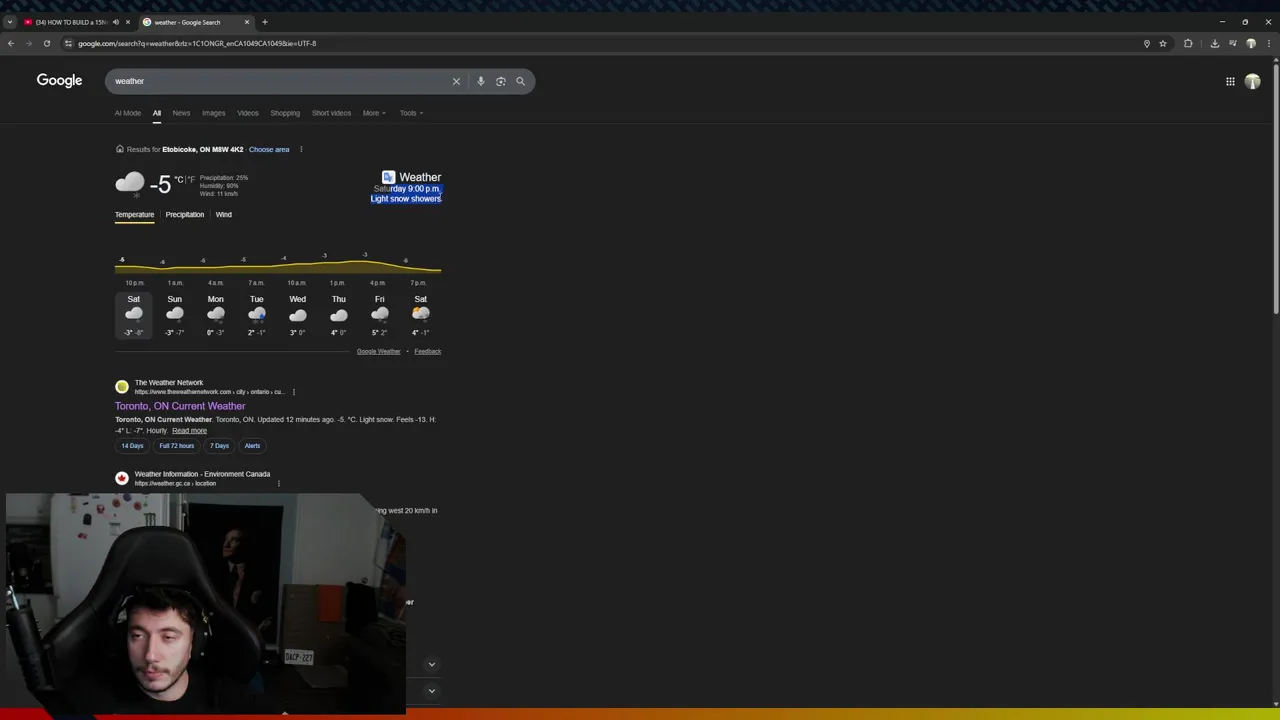1280x720 pixels.
Task: Go forward with the browser forward arrow
Action: click(x=28, y=43)
